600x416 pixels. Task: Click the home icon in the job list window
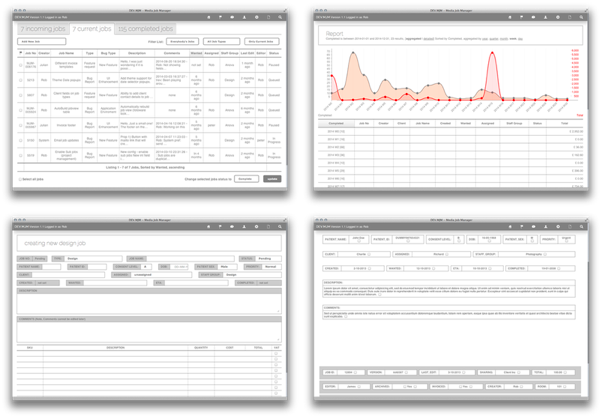[207, 18]
